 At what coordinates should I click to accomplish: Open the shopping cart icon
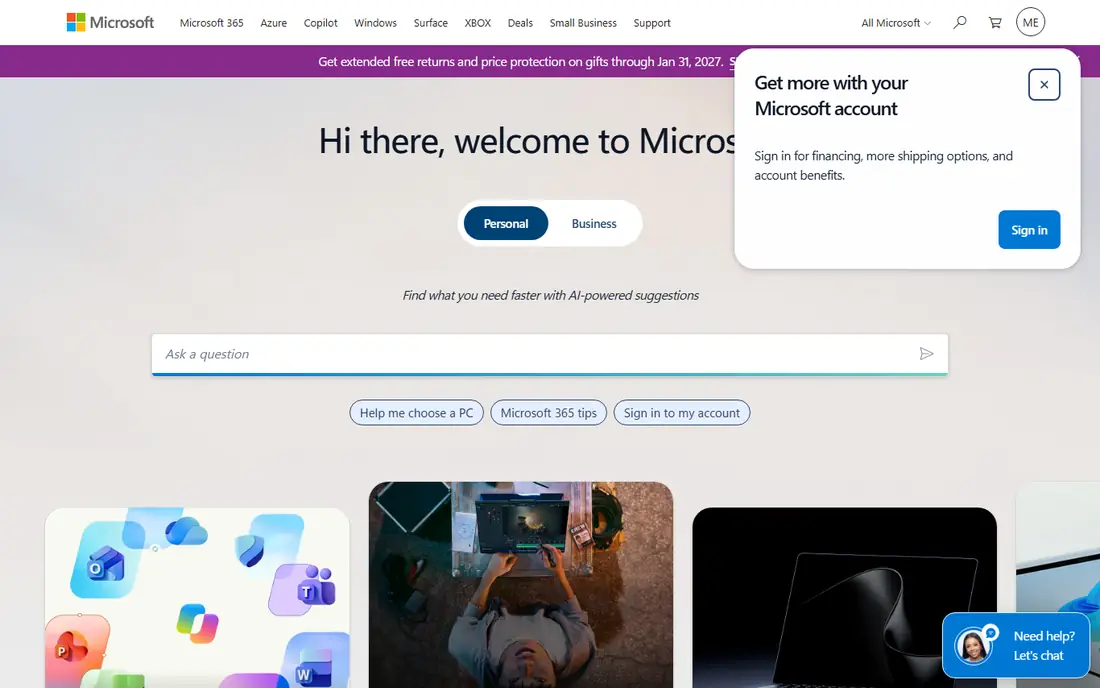point(995,22)
